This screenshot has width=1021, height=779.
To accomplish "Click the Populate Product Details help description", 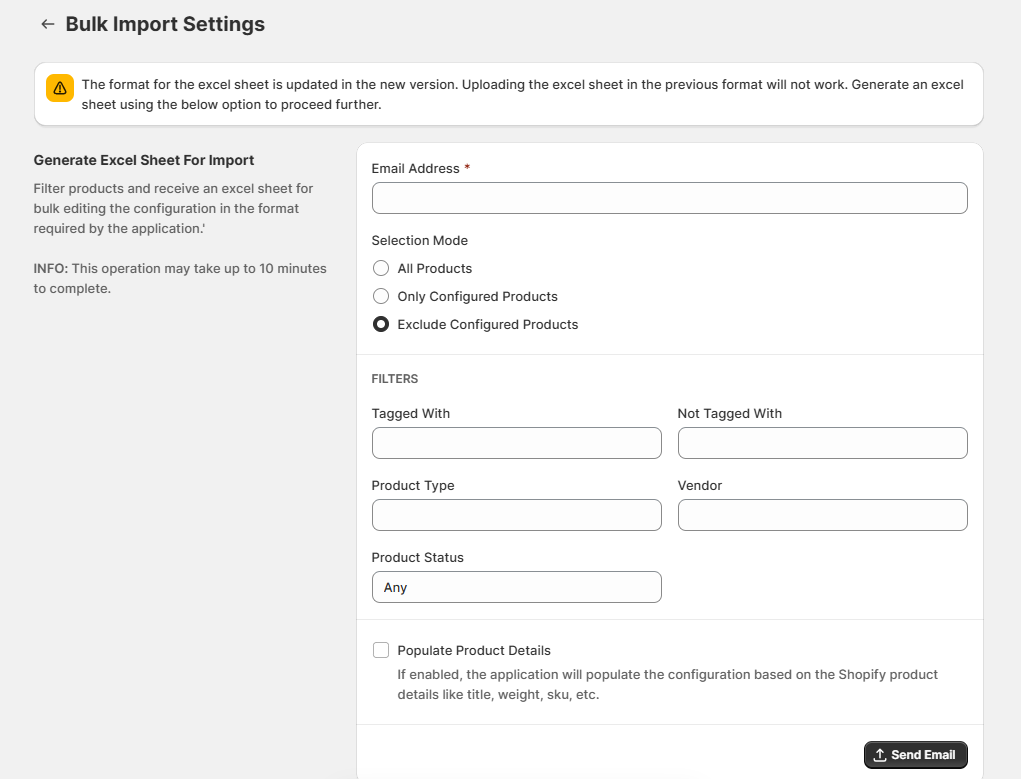I will [x=667, y=685].
